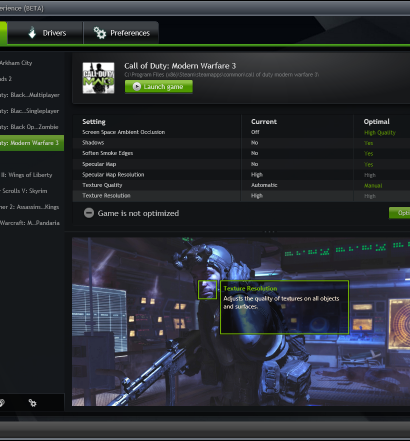410x441 pixels.
Task: Click the Texture Quality setting name
Action: point(102,185)
